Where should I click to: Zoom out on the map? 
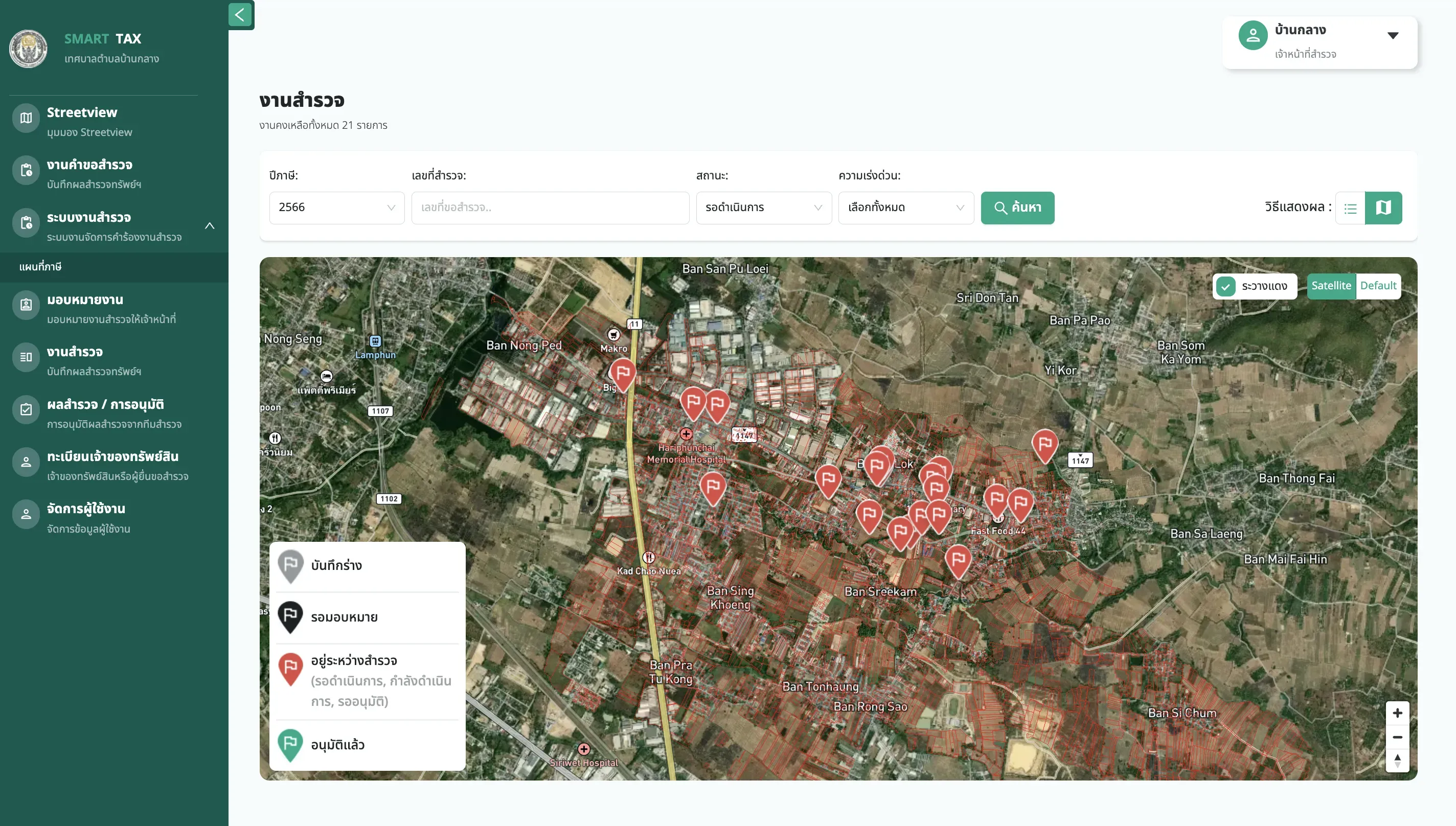(1398, 737)
